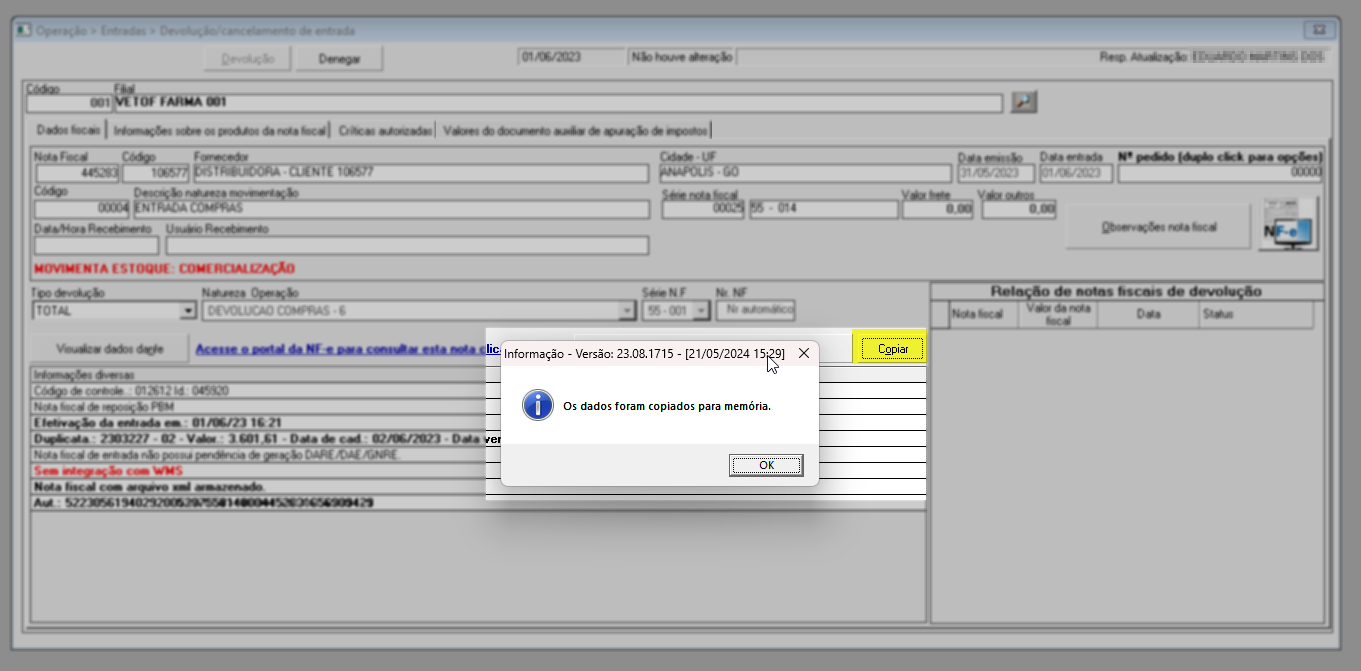Click the NF-e monitor icon

(x=1288, y=224)
